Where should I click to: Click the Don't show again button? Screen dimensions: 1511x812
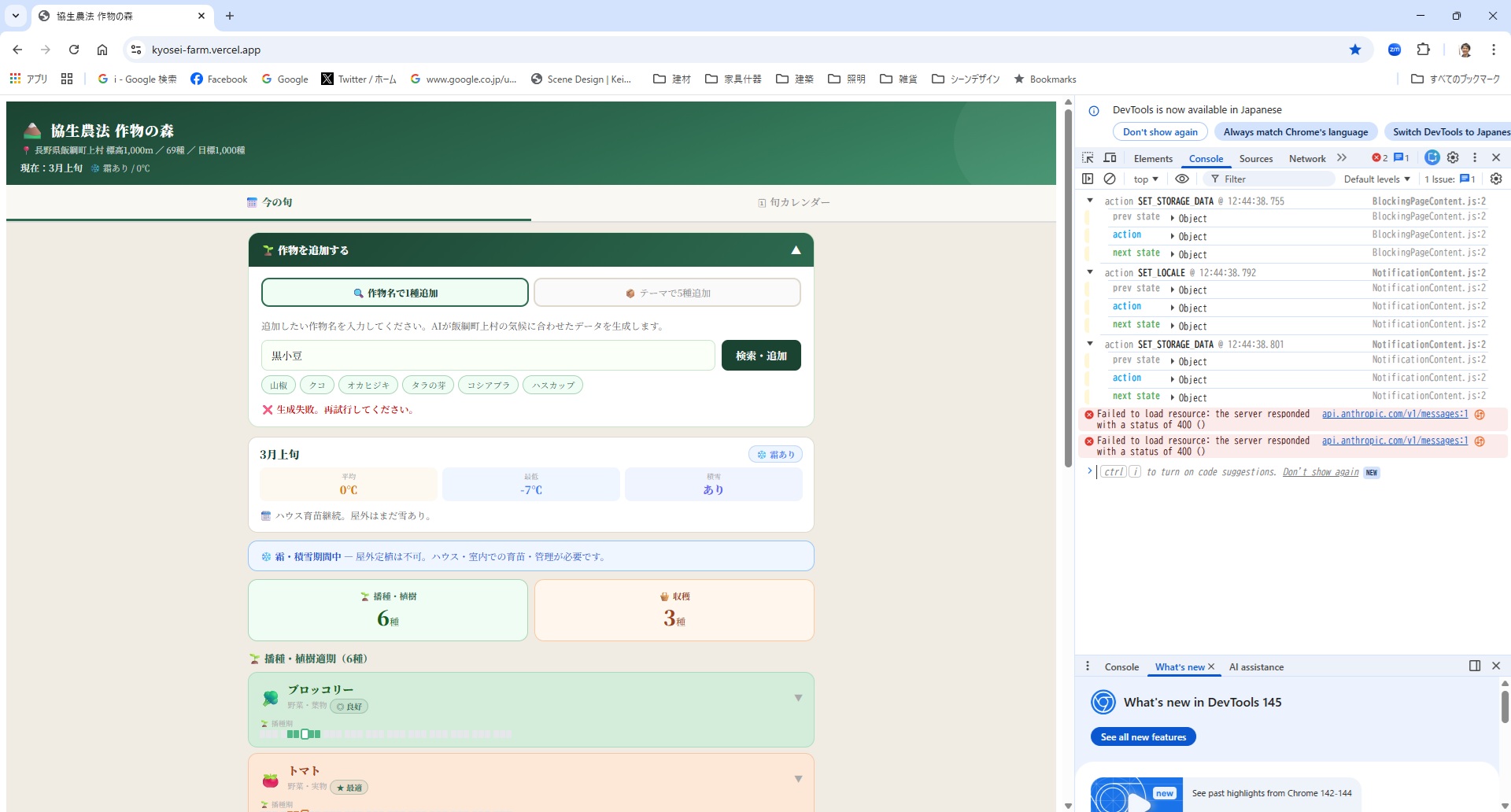coord(1160,132)
